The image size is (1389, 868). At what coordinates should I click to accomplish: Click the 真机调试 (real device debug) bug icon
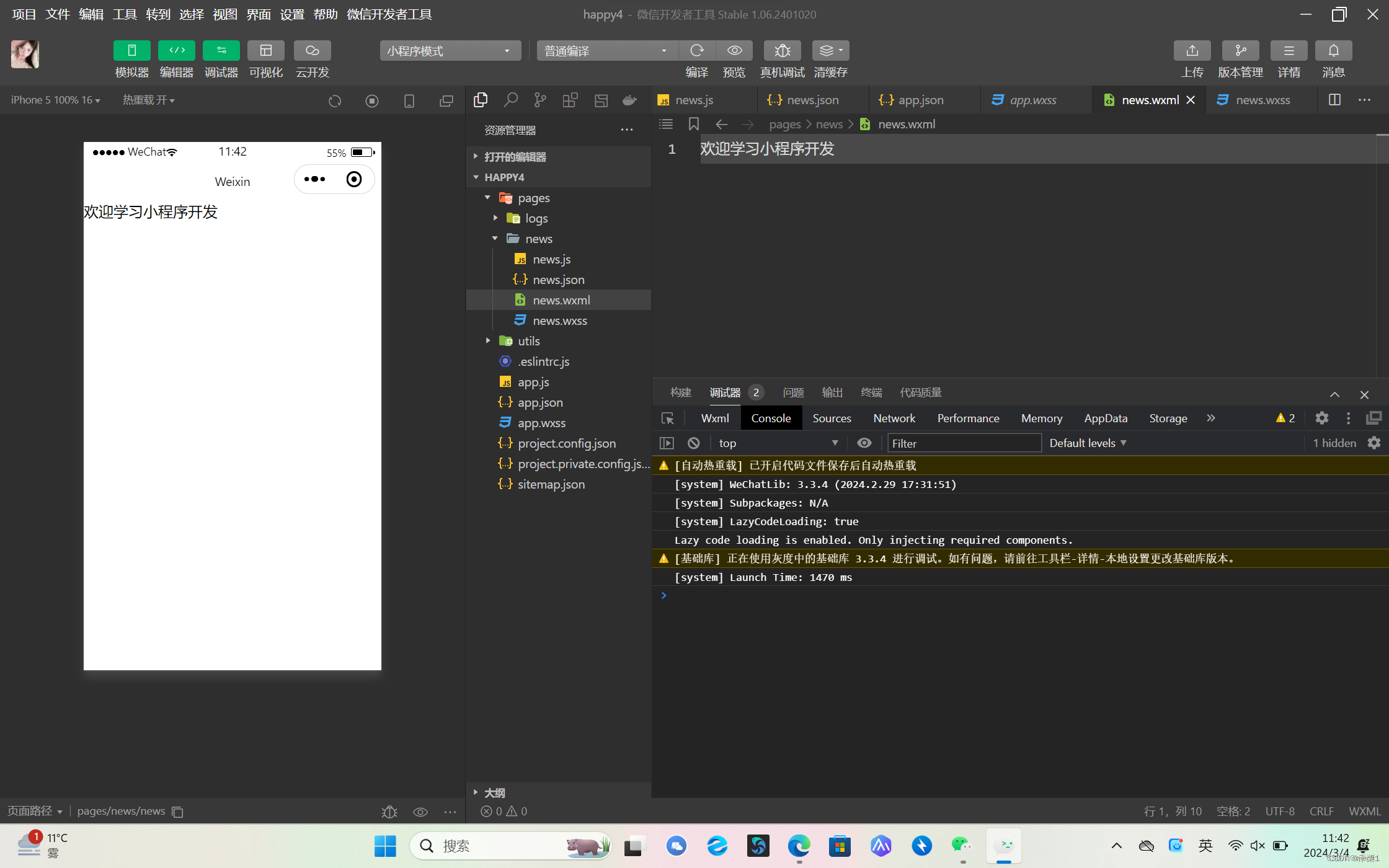point(782,51)
